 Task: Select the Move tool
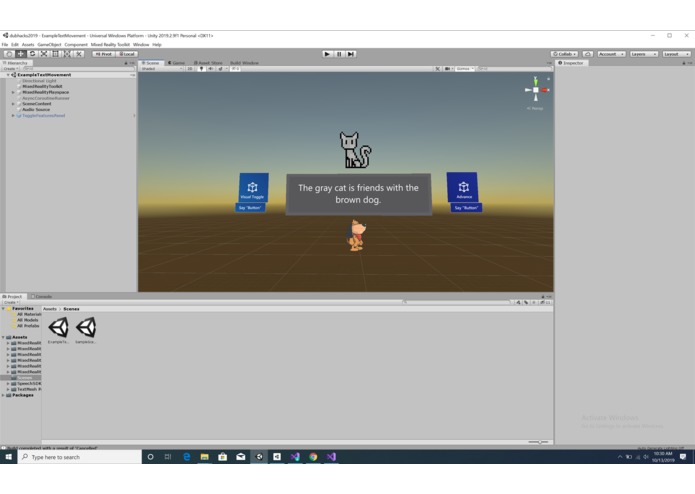click(20, 54)
